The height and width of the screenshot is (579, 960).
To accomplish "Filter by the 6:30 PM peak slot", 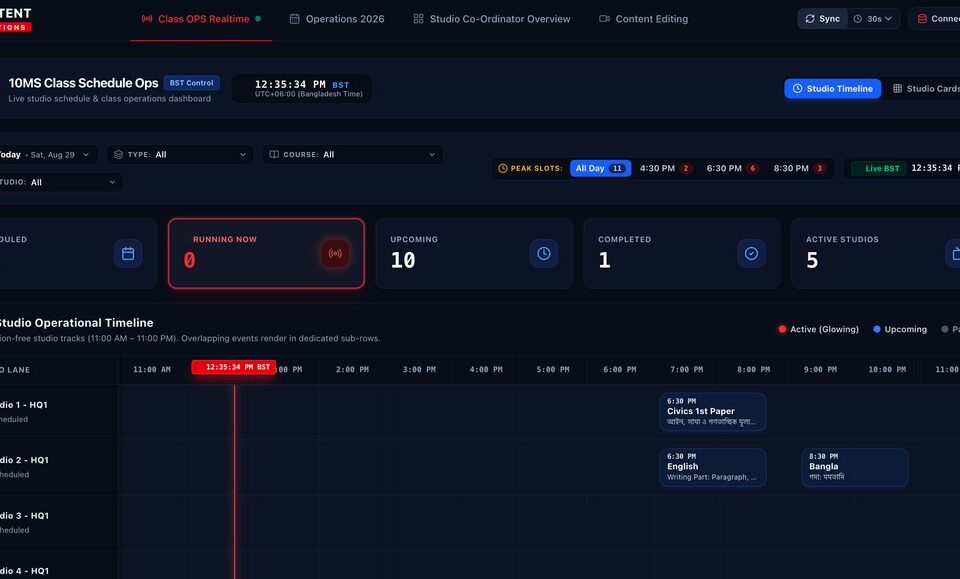I will click(x=732, y=168).
